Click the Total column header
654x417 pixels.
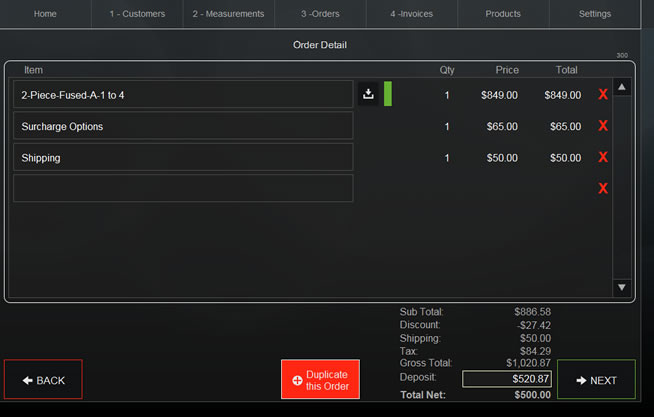coord(566,70)
